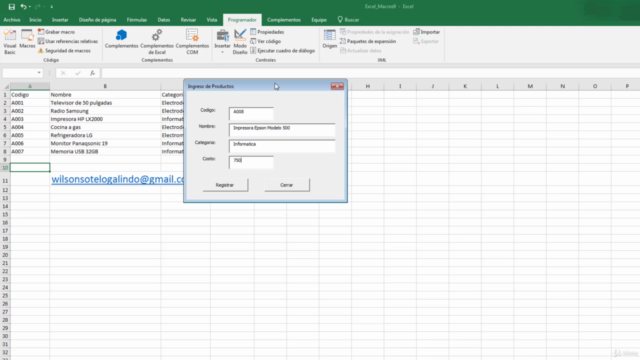Open the wilsonsotelogalindo@gmail email link
This screenshot has width=640, height=360.
(118, 179)
